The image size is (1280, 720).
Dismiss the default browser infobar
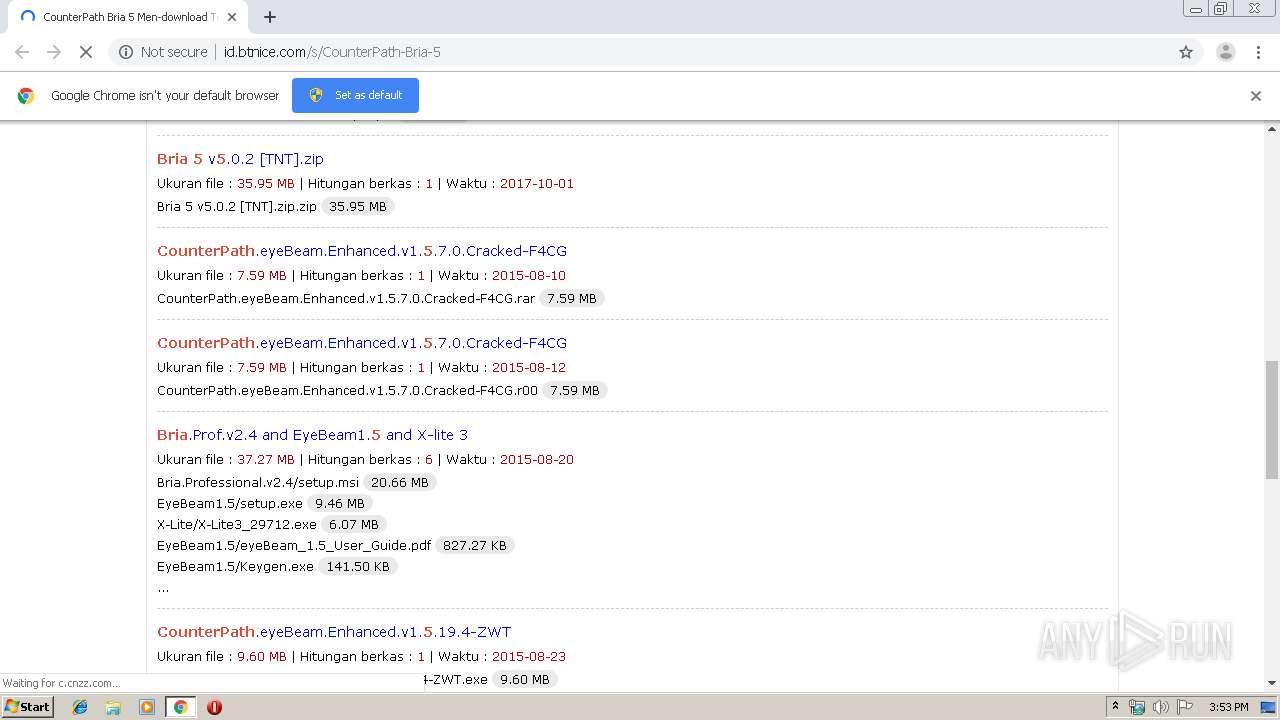pos(1256,96)
